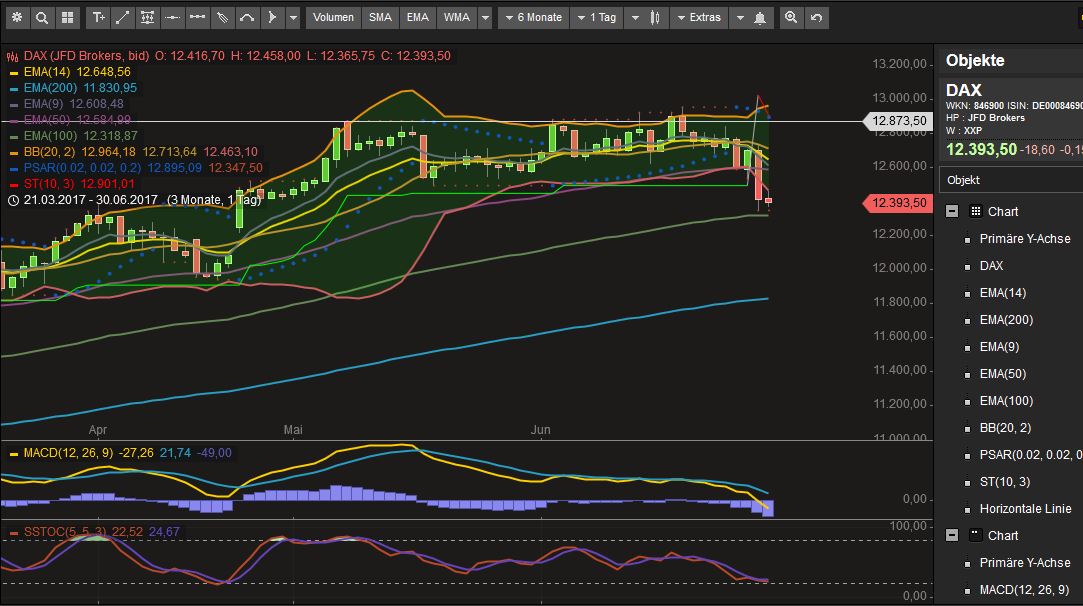Screen dimensions: 1083x606
Task: Select EMA(9) in the Objekte list
Action: 999,346
